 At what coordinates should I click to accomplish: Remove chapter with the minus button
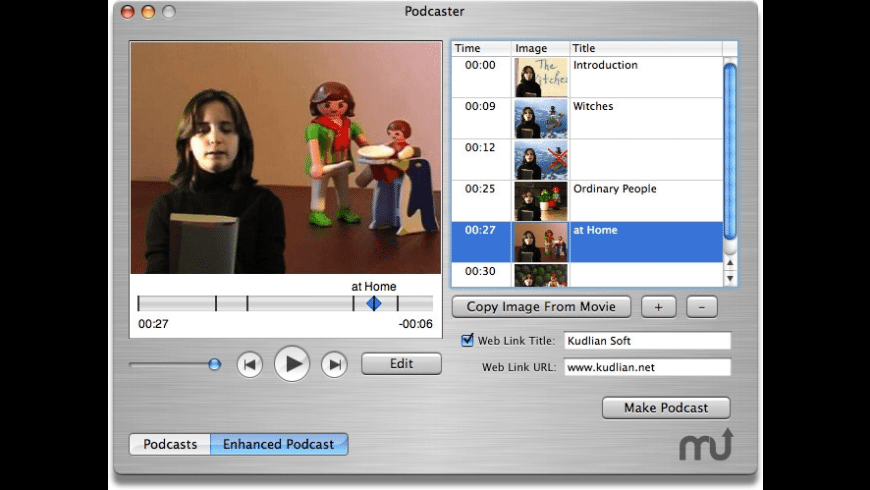click(701, 307)
